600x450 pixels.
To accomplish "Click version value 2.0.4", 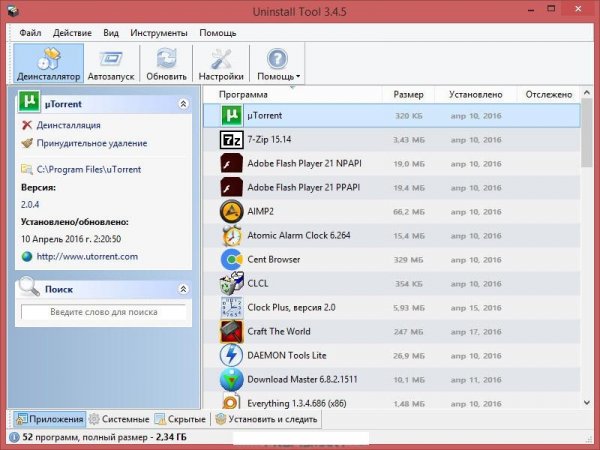I will pos(30,204).
